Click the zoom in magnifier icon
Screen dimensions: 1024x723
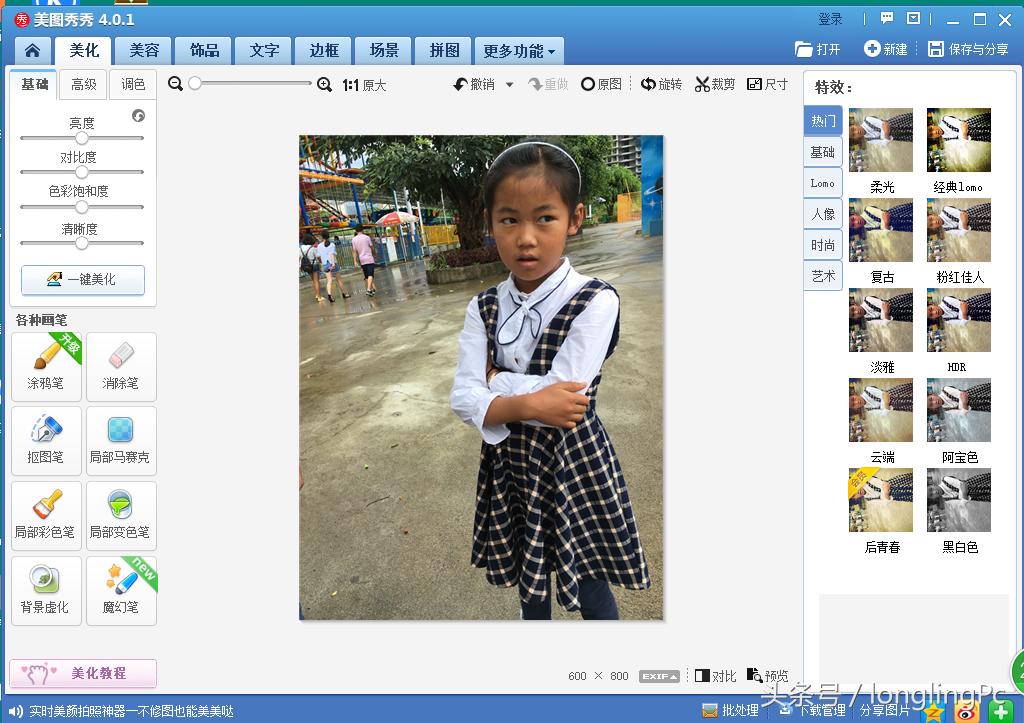tap(324, 84)
